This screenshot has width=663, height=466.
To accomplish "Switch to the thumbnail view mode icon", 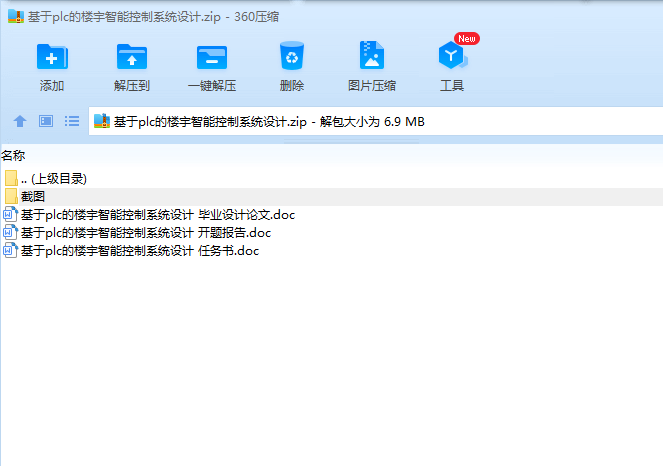I will (46, 121).
